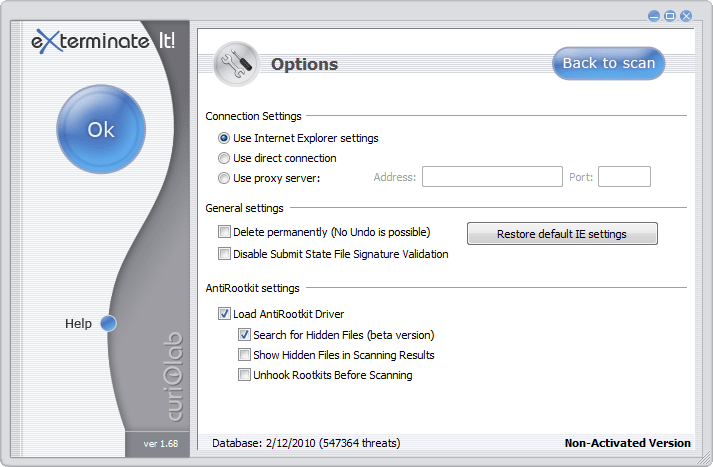Viewport: 713px width, 467px height.
Task: Select Use proxy server option
Action: [224, 178]
